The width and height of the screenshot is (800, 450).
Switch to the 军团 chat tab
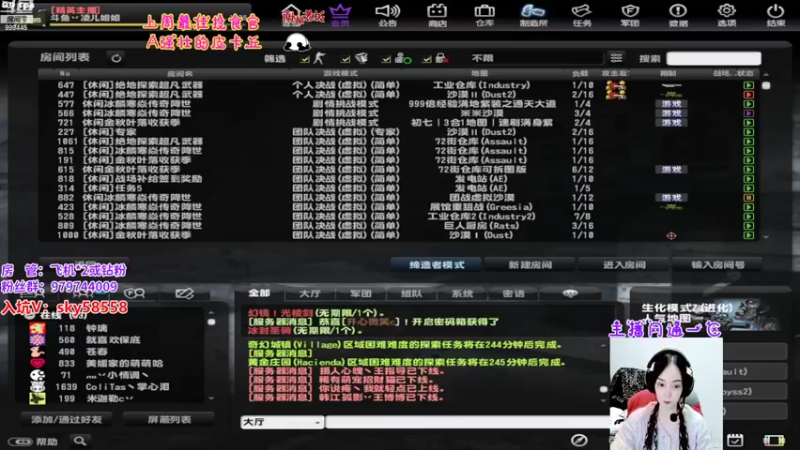(361, 293)
